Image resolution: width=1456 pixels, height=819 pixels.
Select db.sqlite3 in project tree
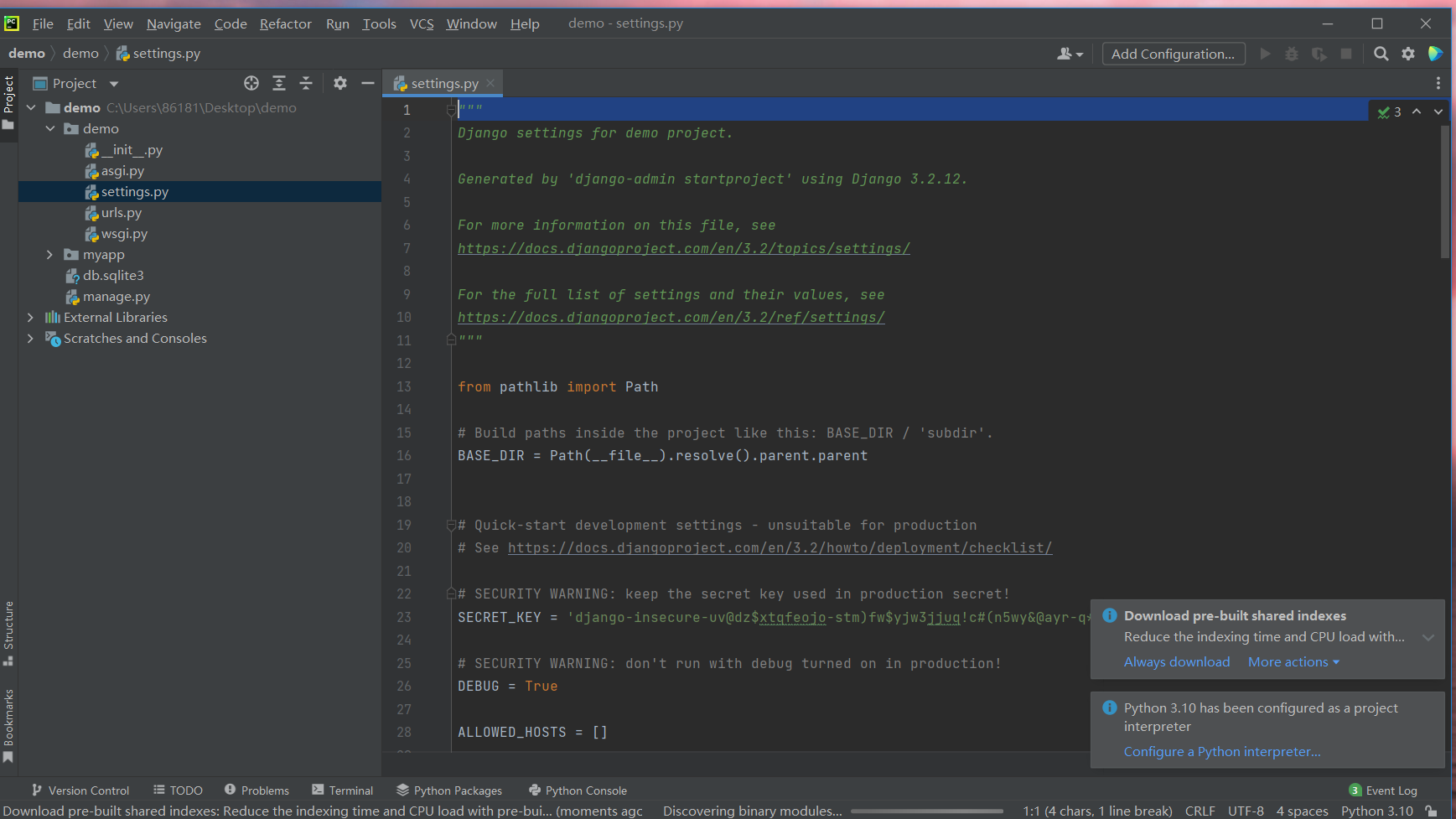(x=113, y=275)
